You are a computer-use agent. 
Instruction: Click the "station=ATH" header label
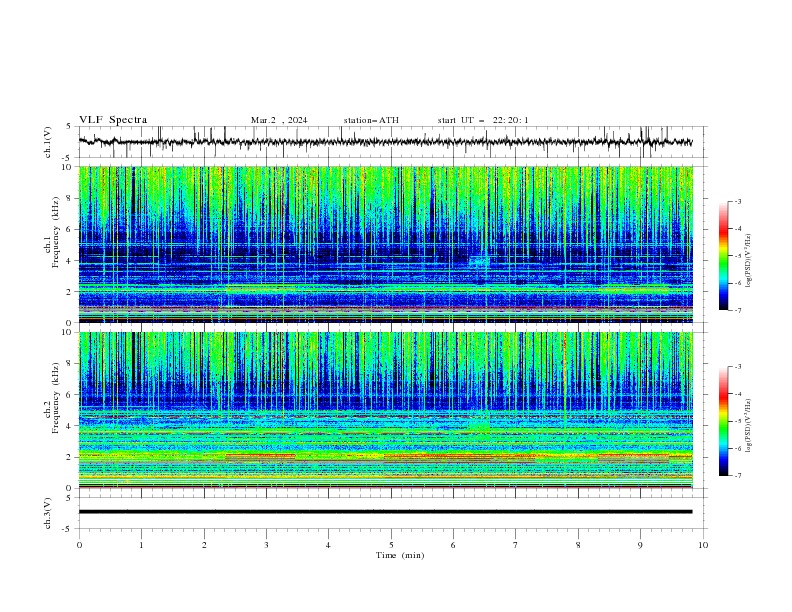371,120
